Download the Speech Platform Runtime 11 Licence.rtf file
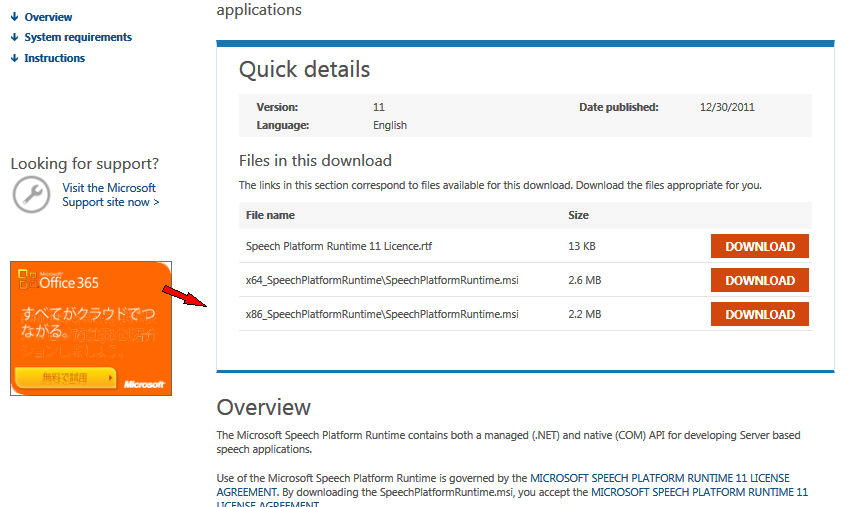Image resolution: width=861 pixels, height=507 pixels. (x=759, y=247)
